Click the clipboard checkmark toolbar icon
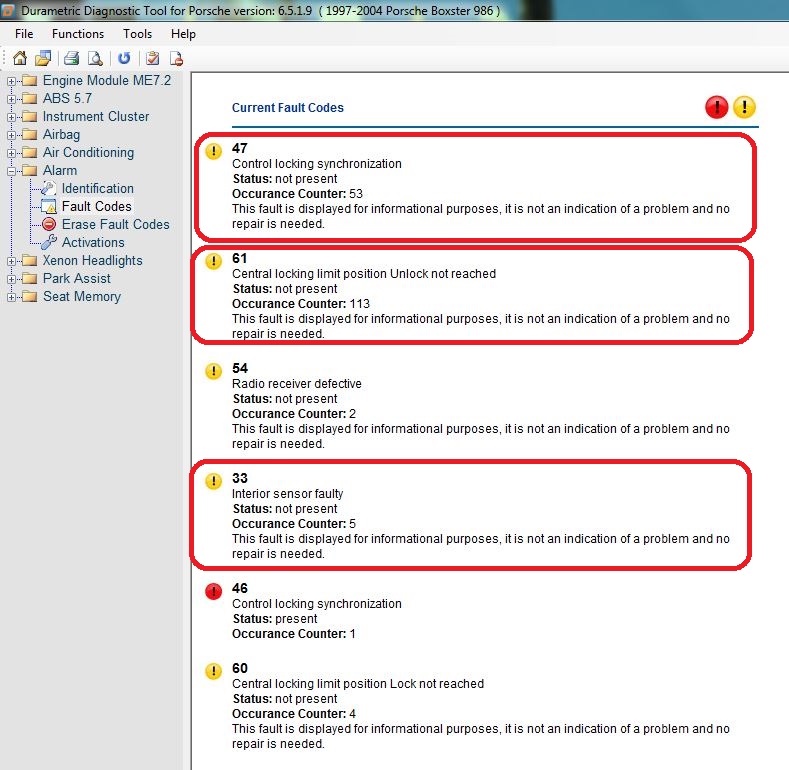Screen dimensions: 789x770 (x=152, y=58)
